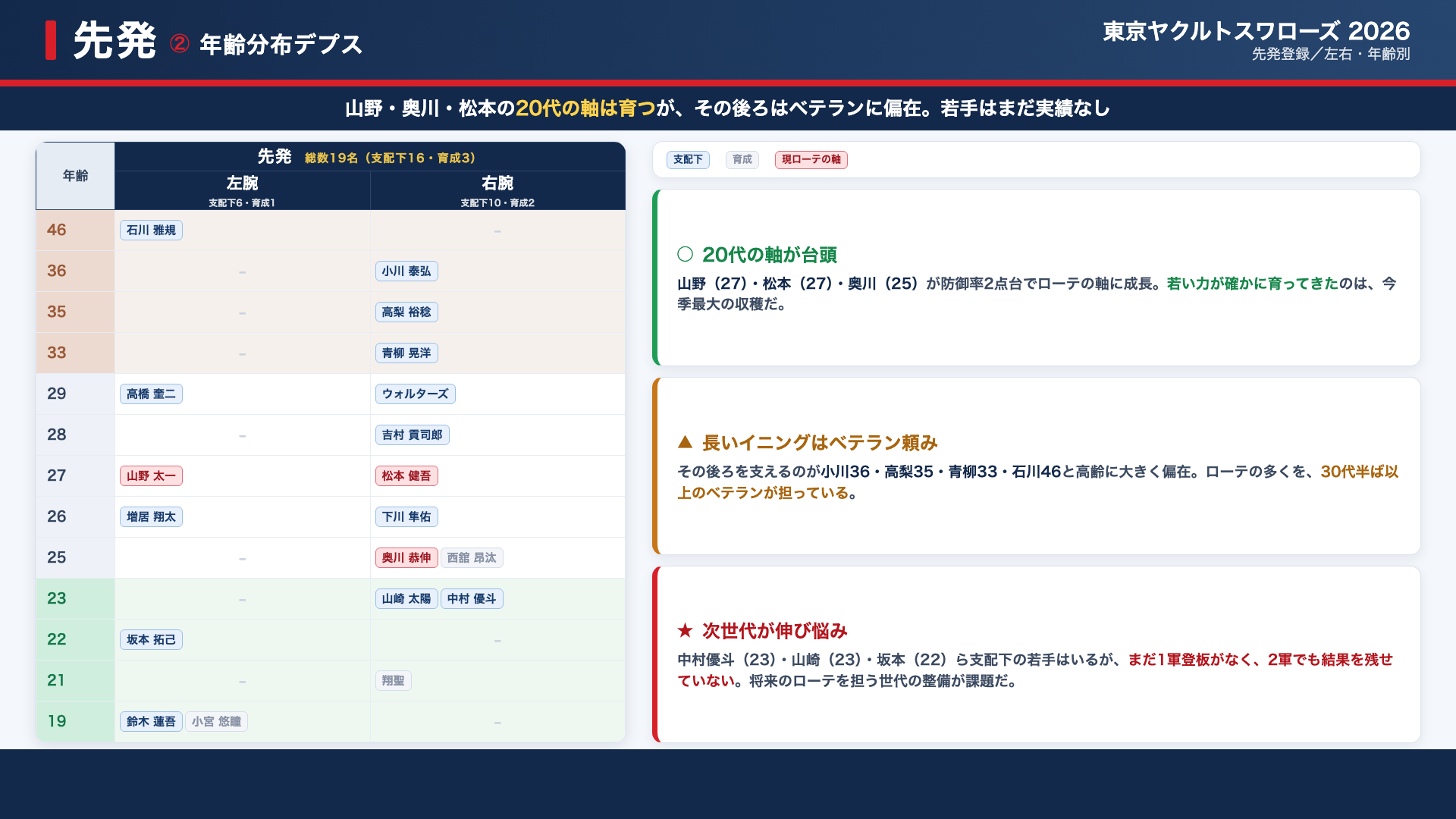Select the 鈴木 蓮吾 tag

click(151, 722)
